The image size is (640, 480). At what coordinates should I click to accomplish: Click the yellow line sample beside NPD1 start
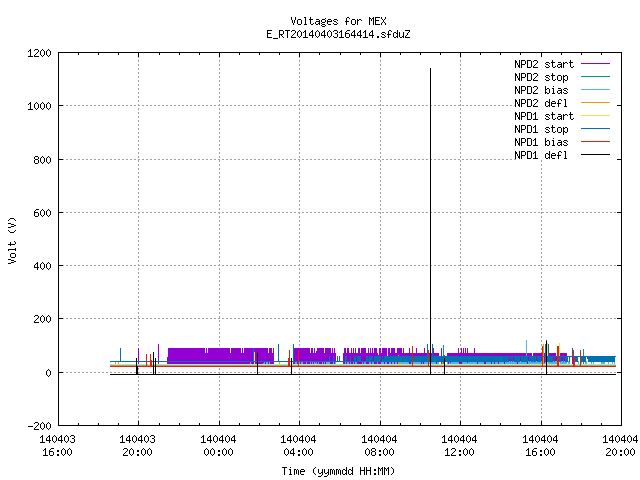pyautogui.click(x=596, y=116)
